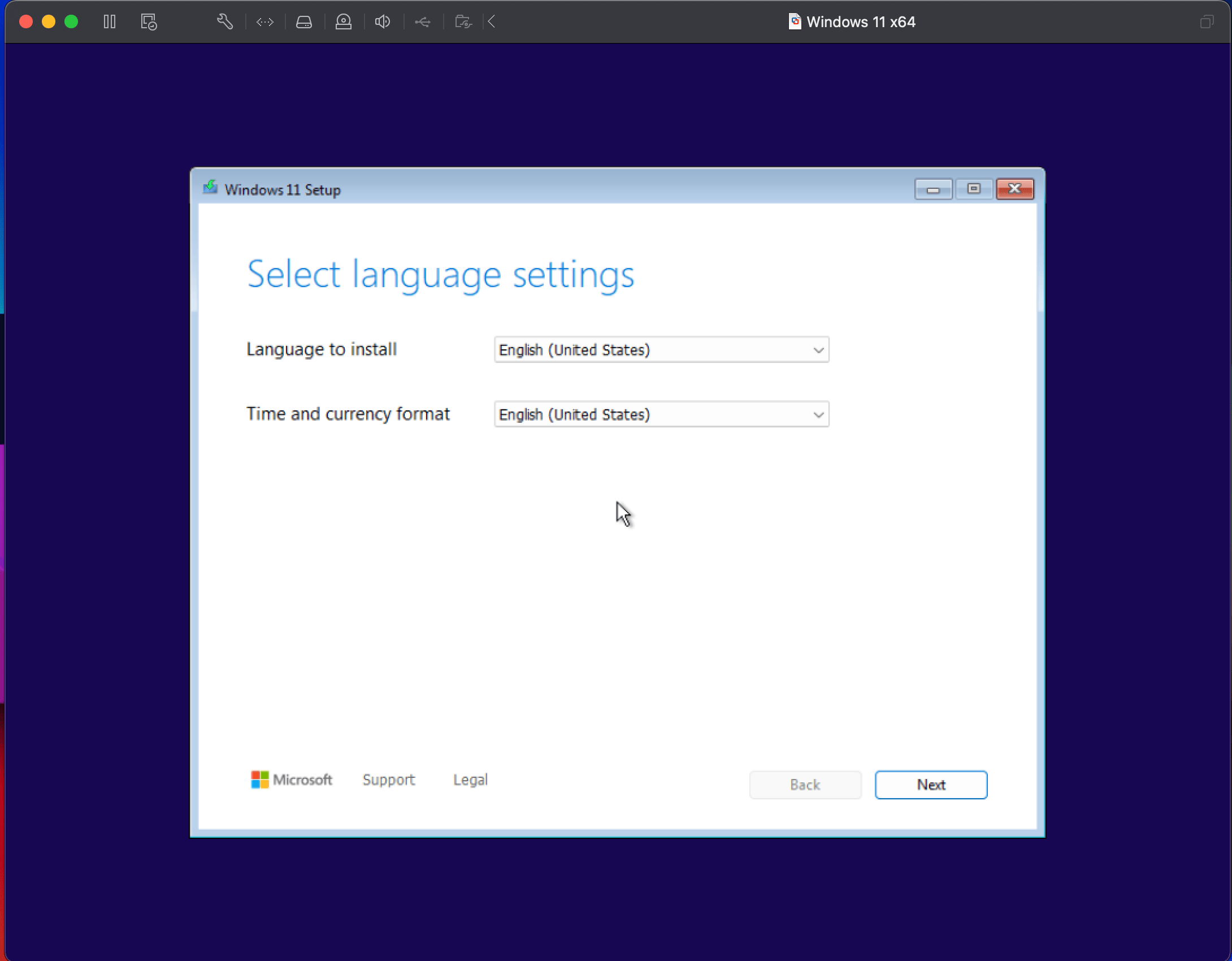Click the CD/DVD drive icon

[344, 22]
